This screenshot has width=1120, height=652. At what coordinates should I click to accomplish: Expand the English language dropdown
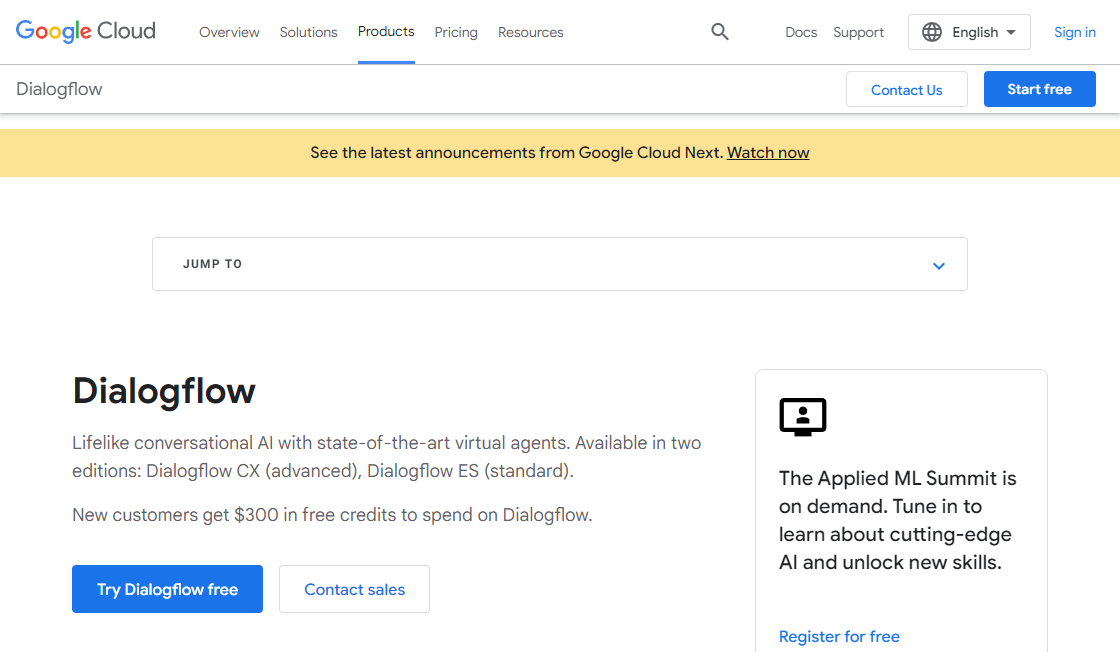pyautogui.click(x=969, y=31)
